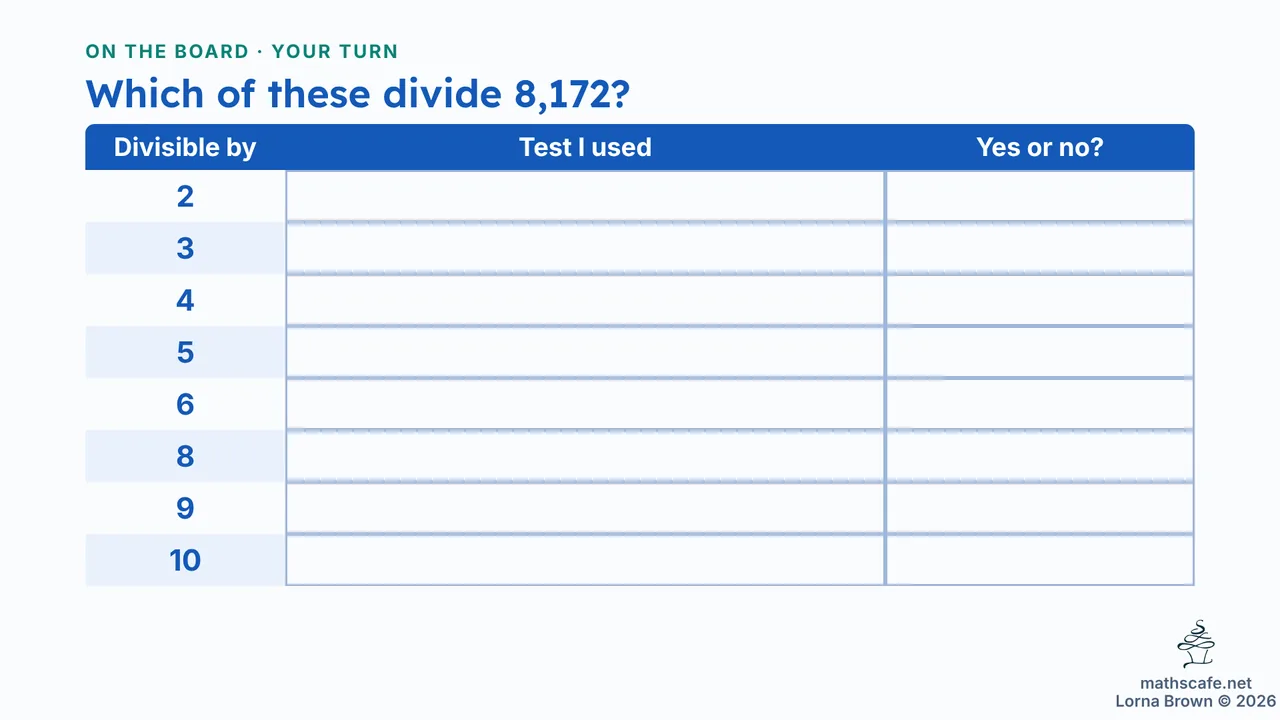Click the yes/no answer box for 6
The width and height of the screenshot is (1280, 720).
click(x=1039, y=404)
